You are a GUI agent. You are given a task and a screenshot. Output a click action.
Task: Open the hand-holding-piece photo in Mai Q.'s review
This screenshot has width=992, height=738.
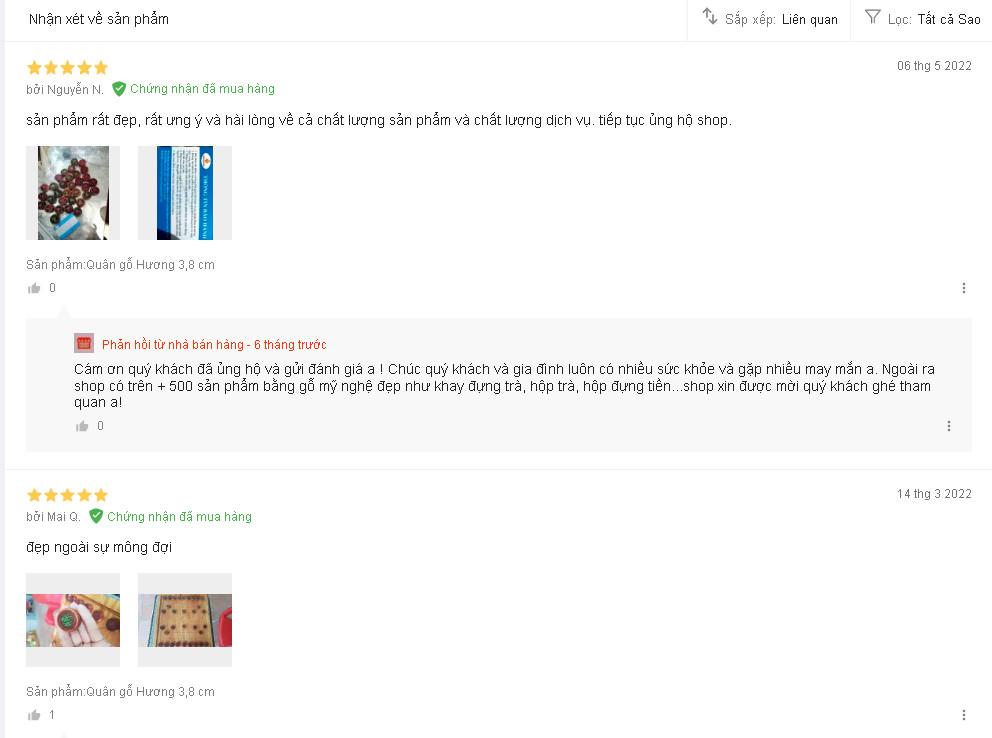point(73,620)
